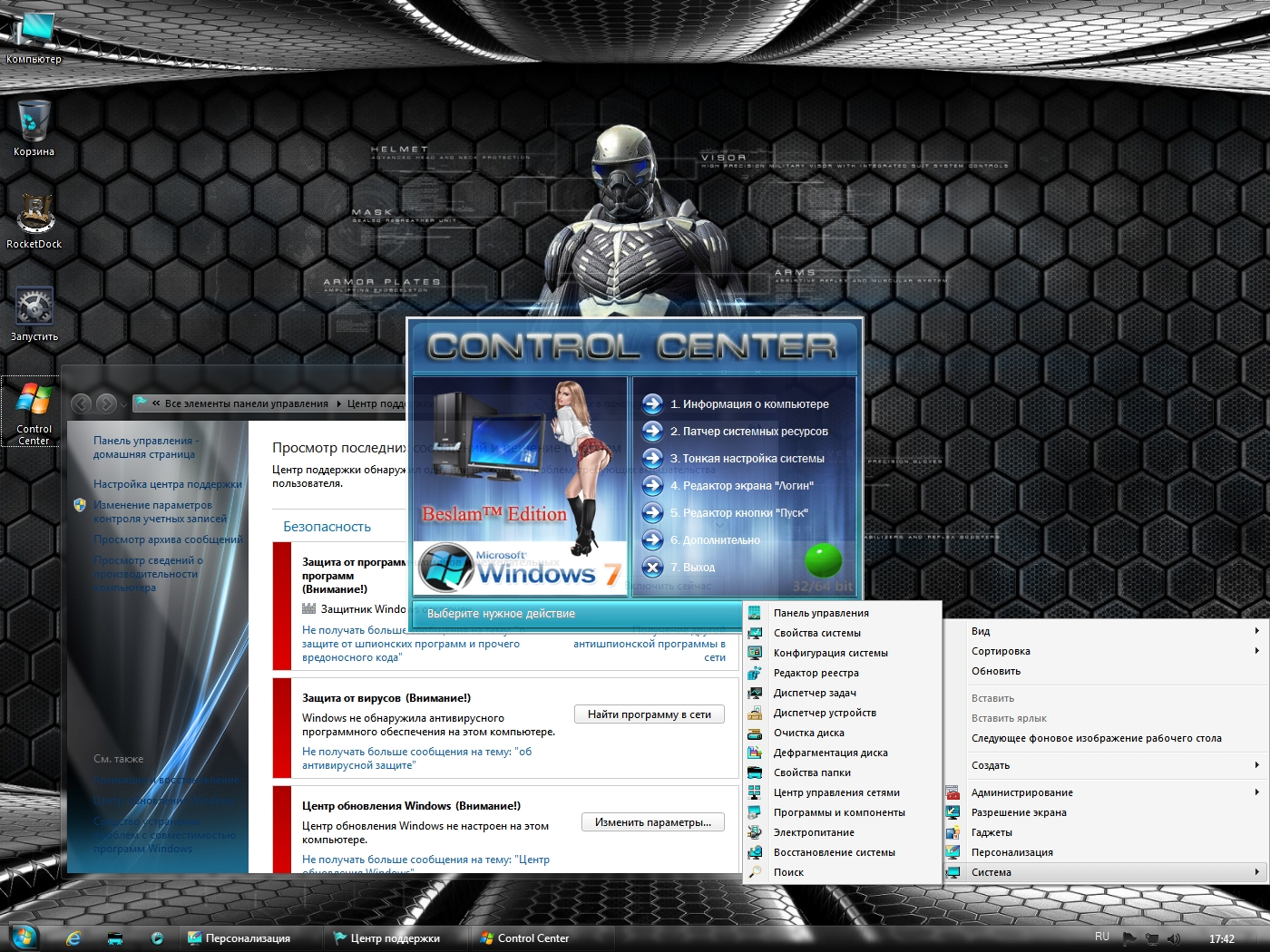The height and width of the screenshot is (952, 1270).
Task: Select the Control Center desktop icon
Action: (x=34, y=413)
